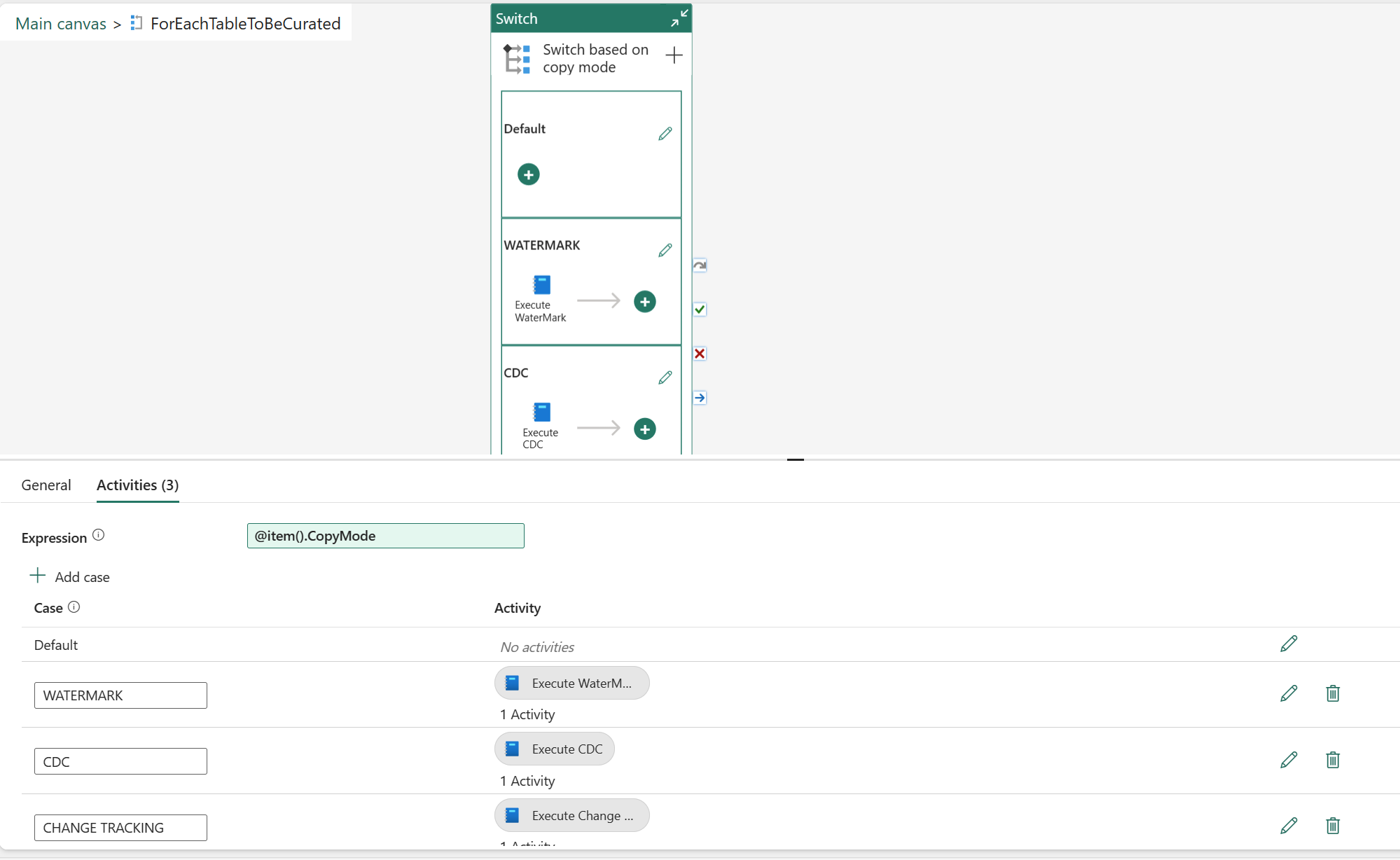Return to Main canvas via breadcrumb
This screenshot has width=1400, height=860.
click(60, 23)
